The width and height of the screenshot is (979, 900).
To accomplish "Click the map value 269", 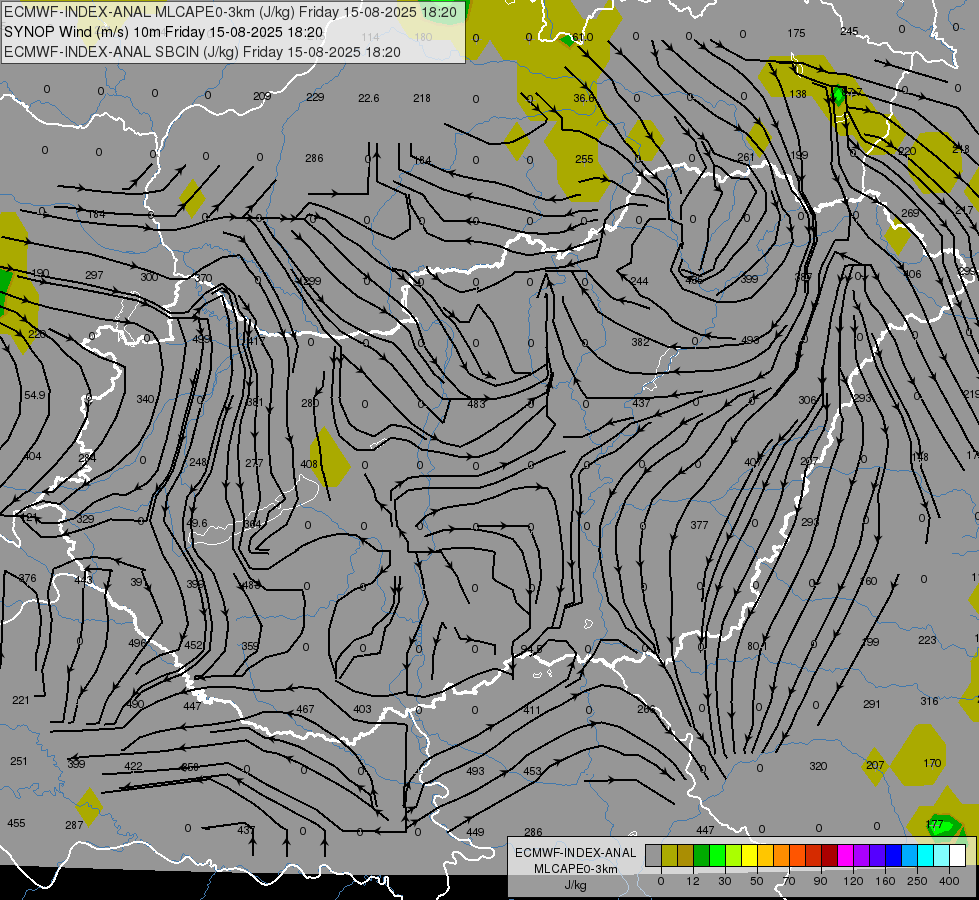I will [x=910, y=213].
